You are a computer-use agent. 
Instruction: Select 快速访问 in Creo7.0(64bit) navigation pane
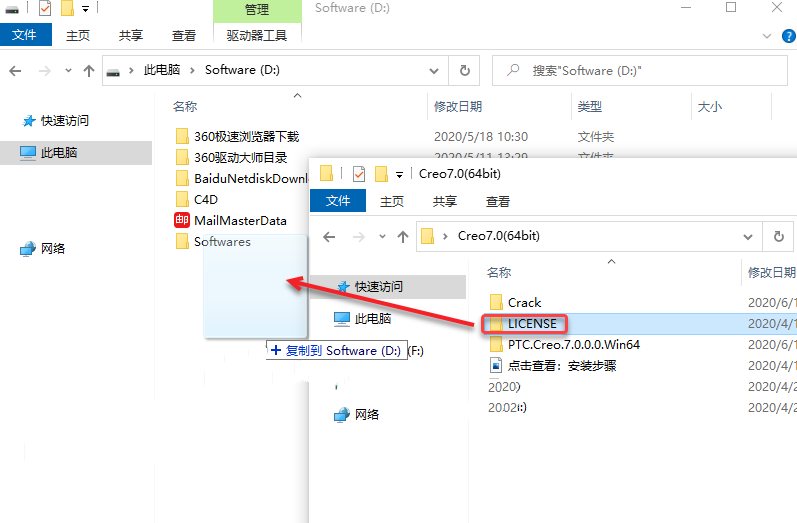coord(388,286)
